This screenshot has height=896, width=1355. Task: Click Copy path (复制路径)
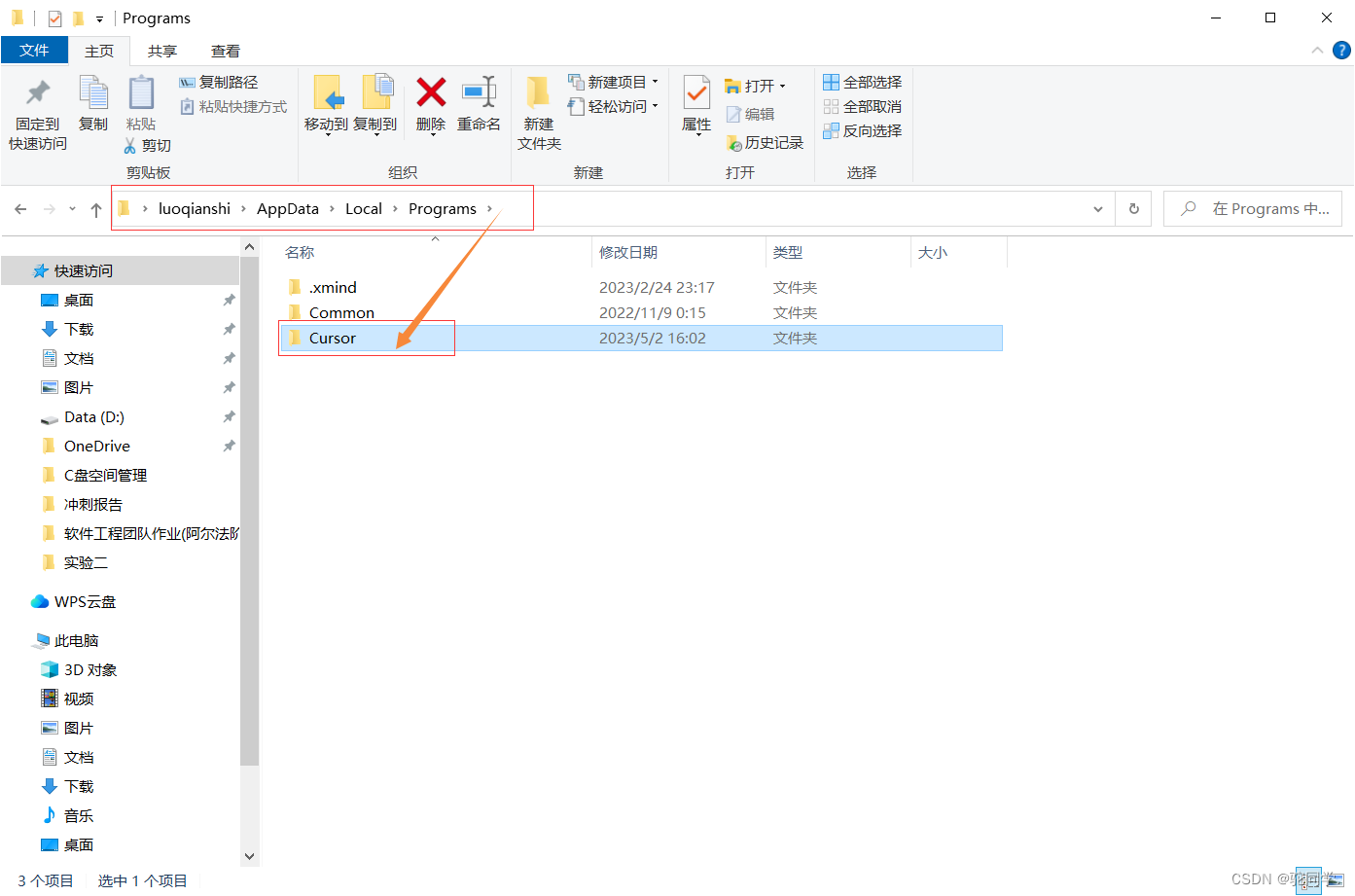coord(219,83)
